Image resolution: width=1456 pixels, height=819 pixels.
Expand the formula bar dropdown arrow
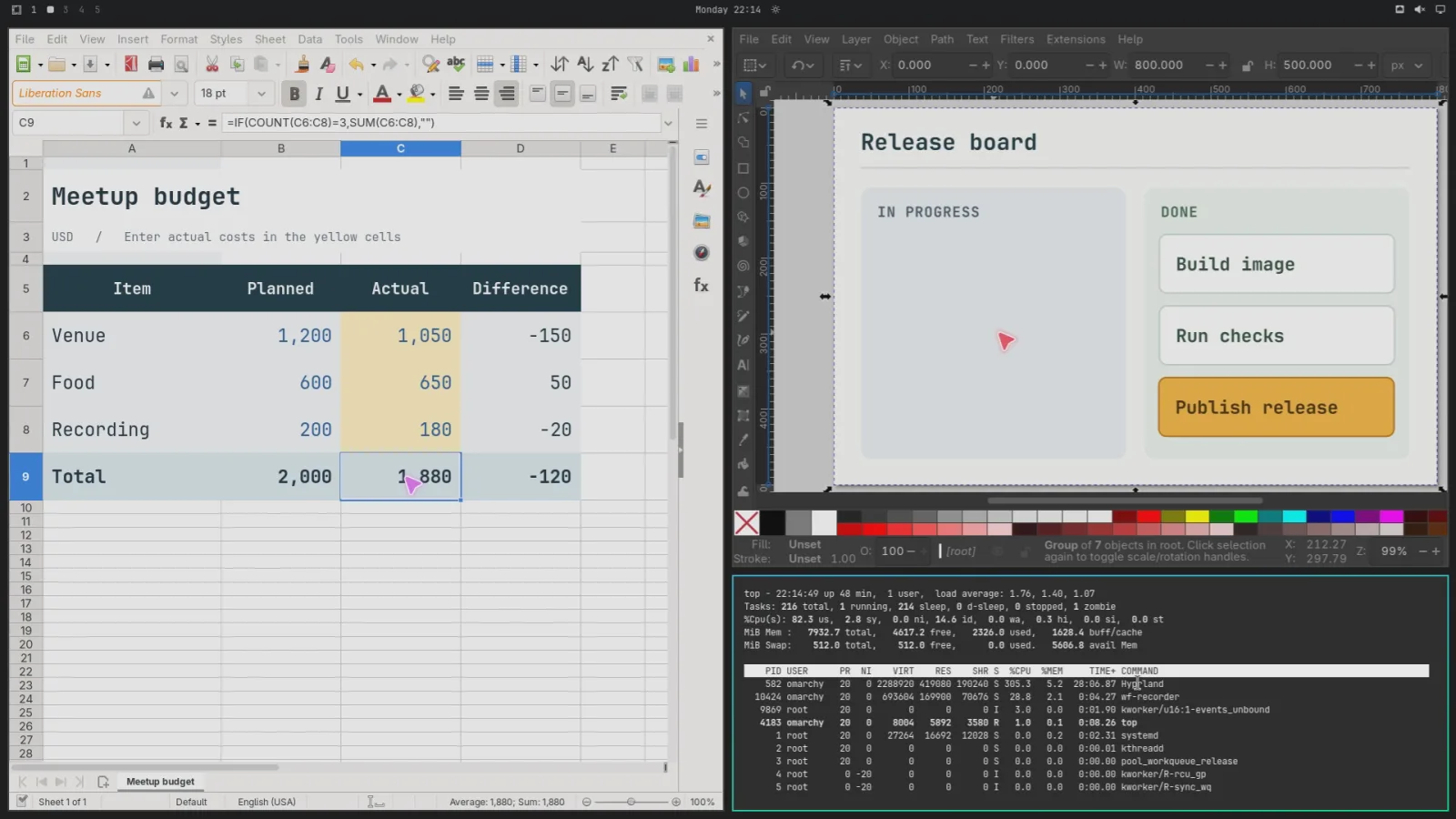pyautogui.click(x=668, y=123)
